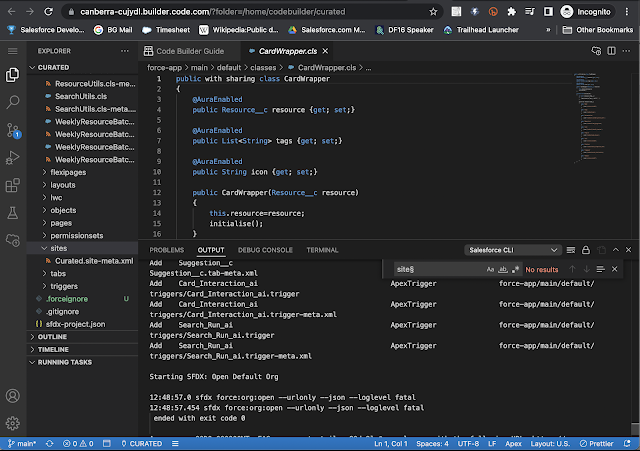This screenshot has width=640, height=451.
Task: Open the Accounts icon in activity bar
Action: 13,396
